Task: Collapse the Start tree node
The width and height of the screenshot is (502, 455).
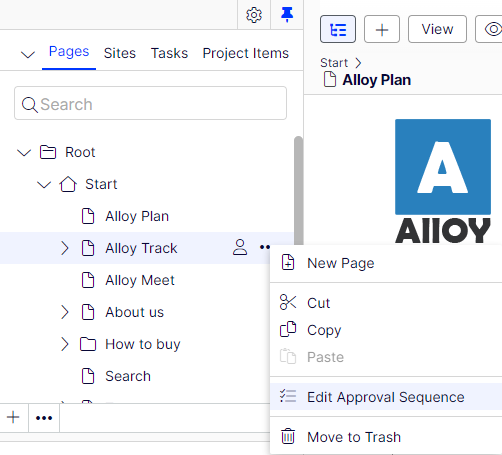Action: pos(44,184)
